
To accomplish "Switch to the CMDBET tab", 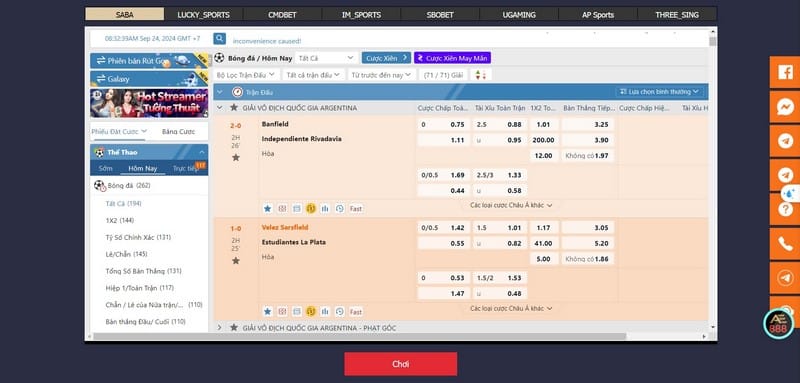I will tap(282, 14).
